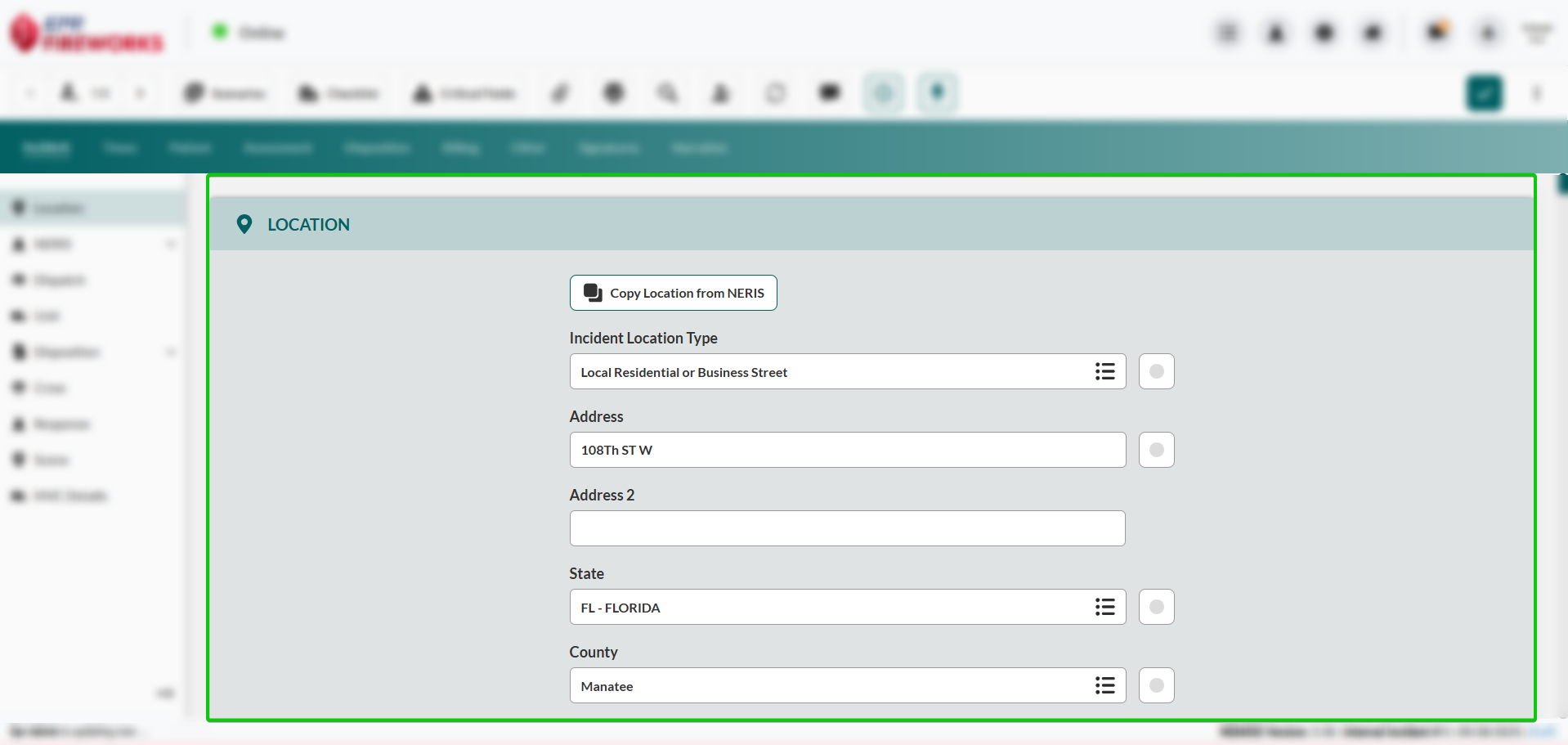The width and height of the screenshot is (1568, 745).
Task: Toggle circle button beside State field
Action: (1156, 608)
